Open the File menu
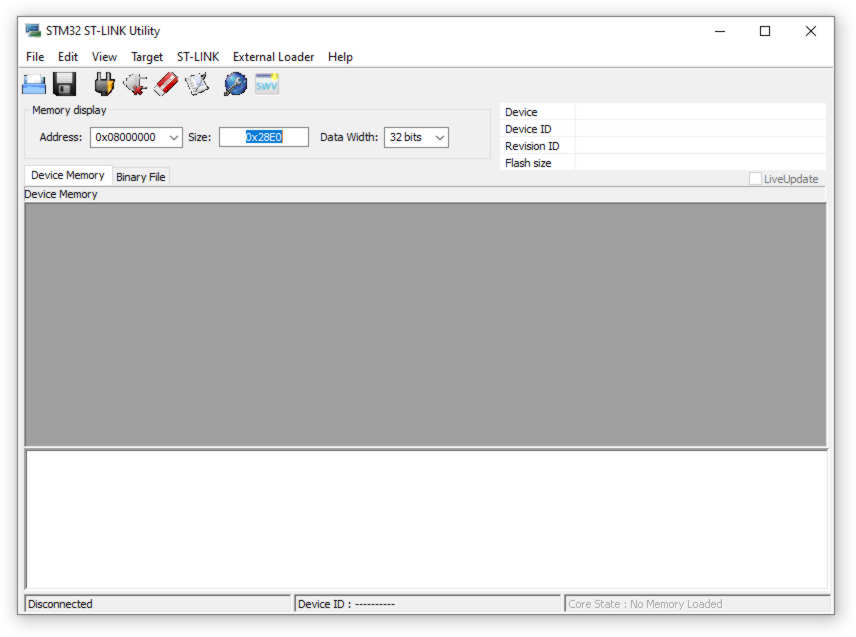856x637 pixels. tap(35, 57)
